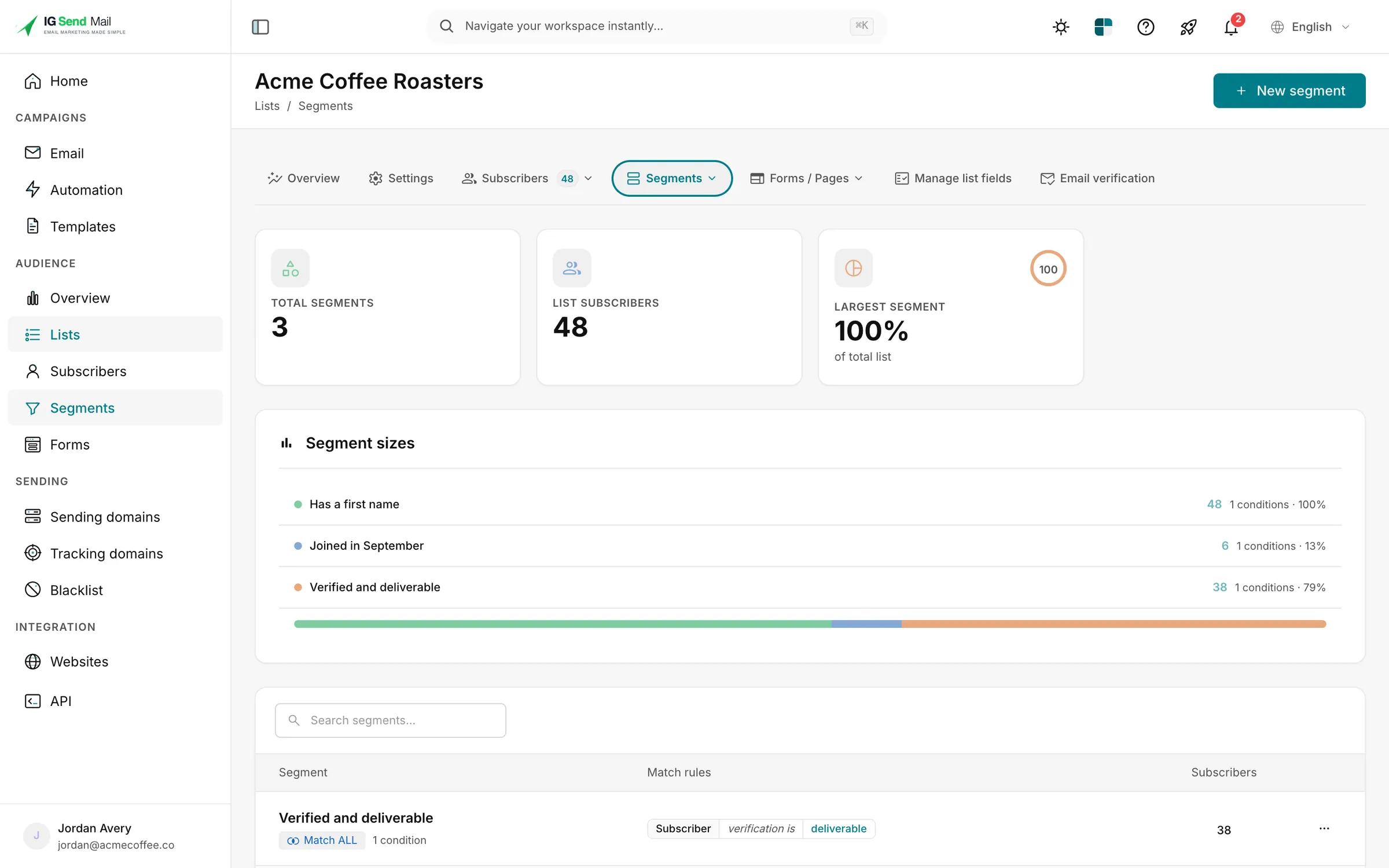The height and width of the screenshot is (868, 1389).
Task: Click the Segment column header
Action: coord(303,773)
